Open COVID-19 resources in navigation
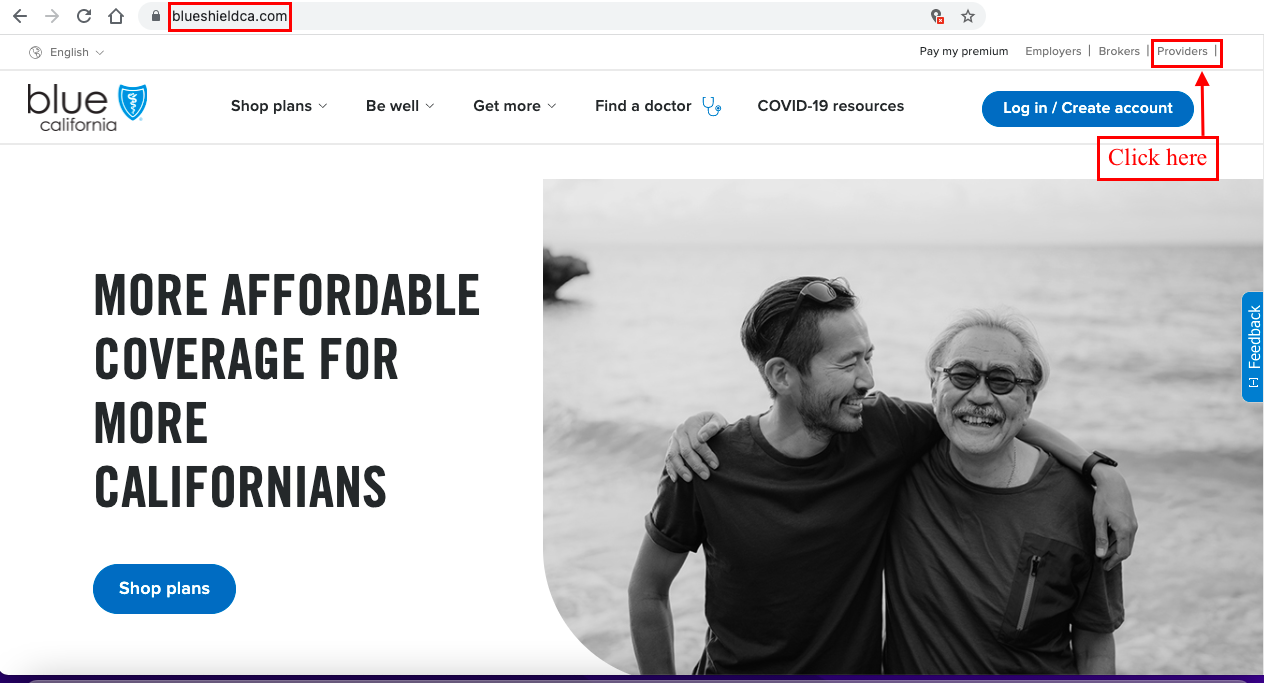This screenshot has height=683, width=1264. [831, 106]
